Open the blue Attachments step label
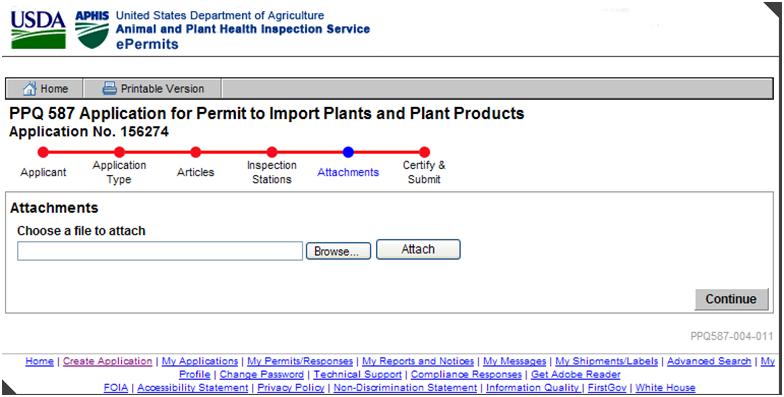784x397 pixels. click(348, 172)
